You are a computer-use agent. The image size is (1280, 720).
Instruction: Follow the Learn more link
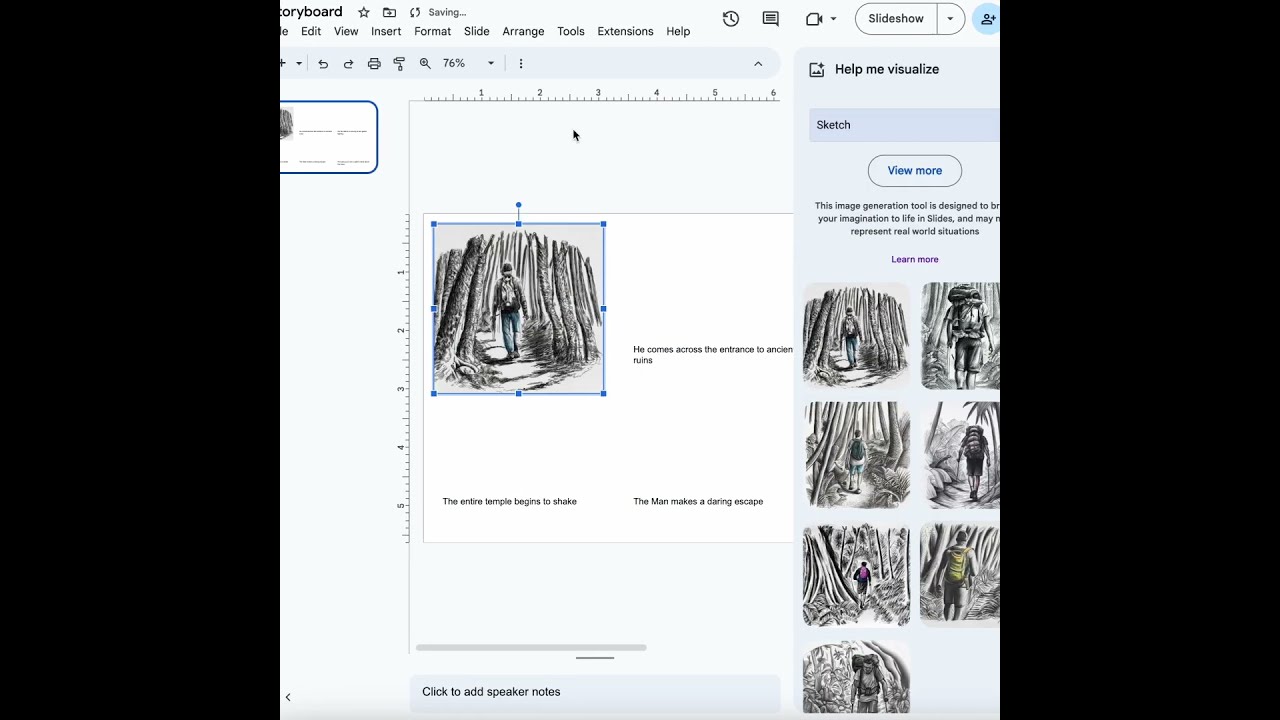point(914,260)
